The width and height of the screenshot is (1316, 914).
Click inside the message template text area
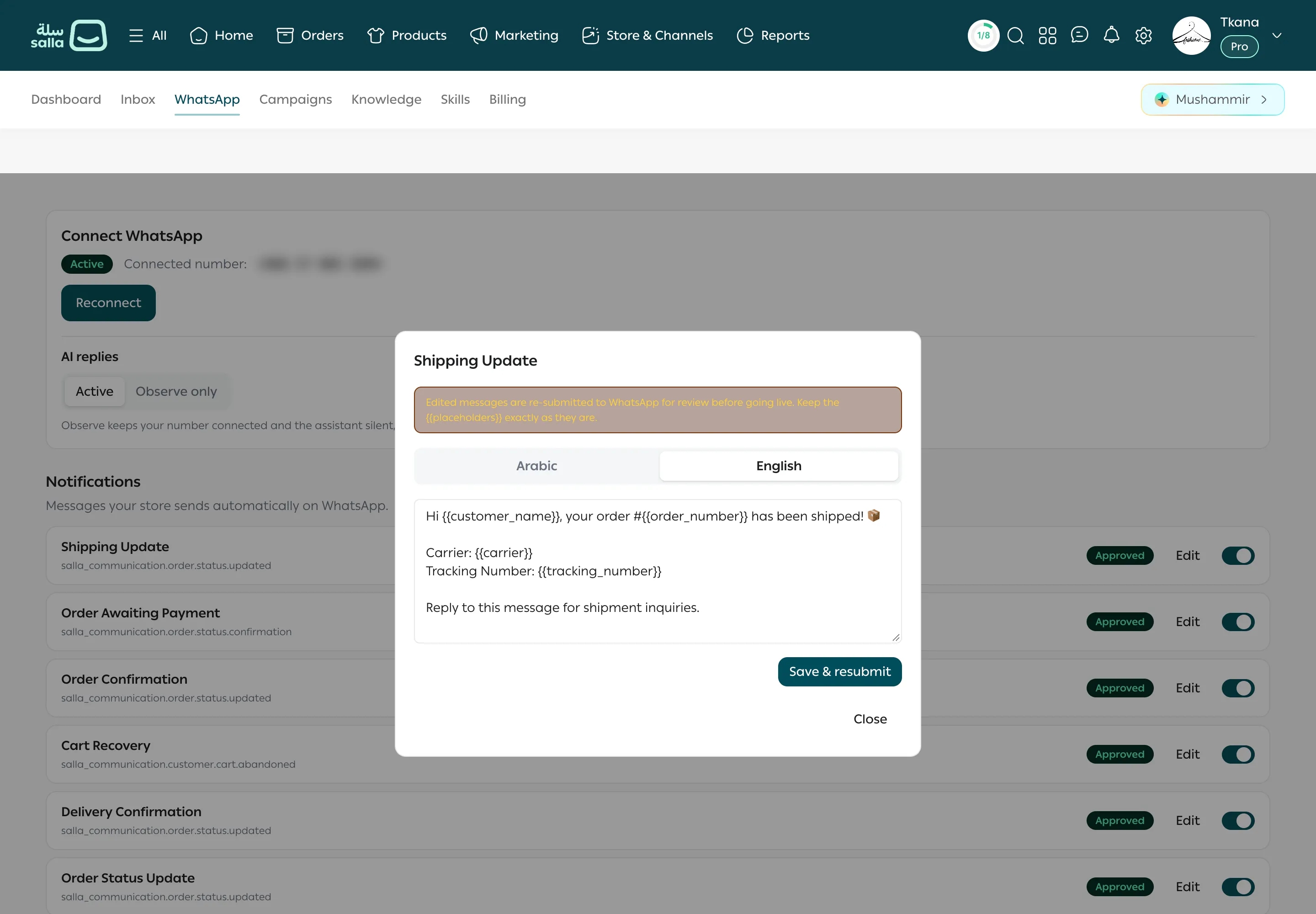[x=658, y=571]
